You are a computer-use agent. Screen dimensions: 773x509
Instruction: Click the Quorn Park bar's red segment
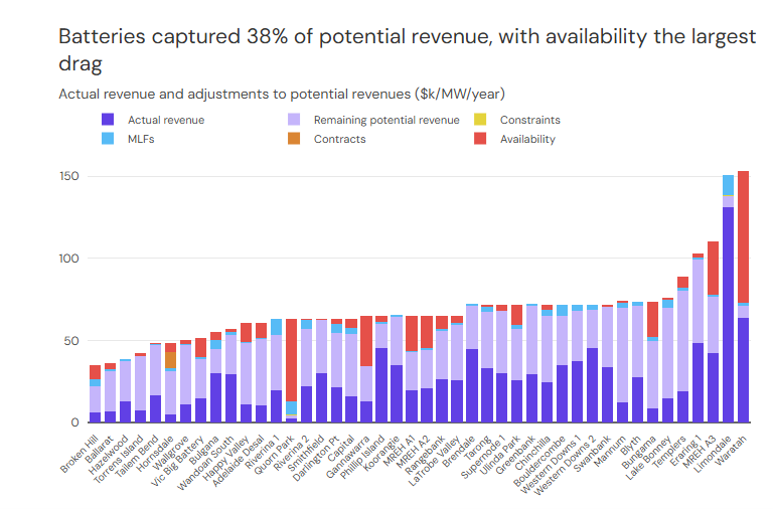[291, 361]
